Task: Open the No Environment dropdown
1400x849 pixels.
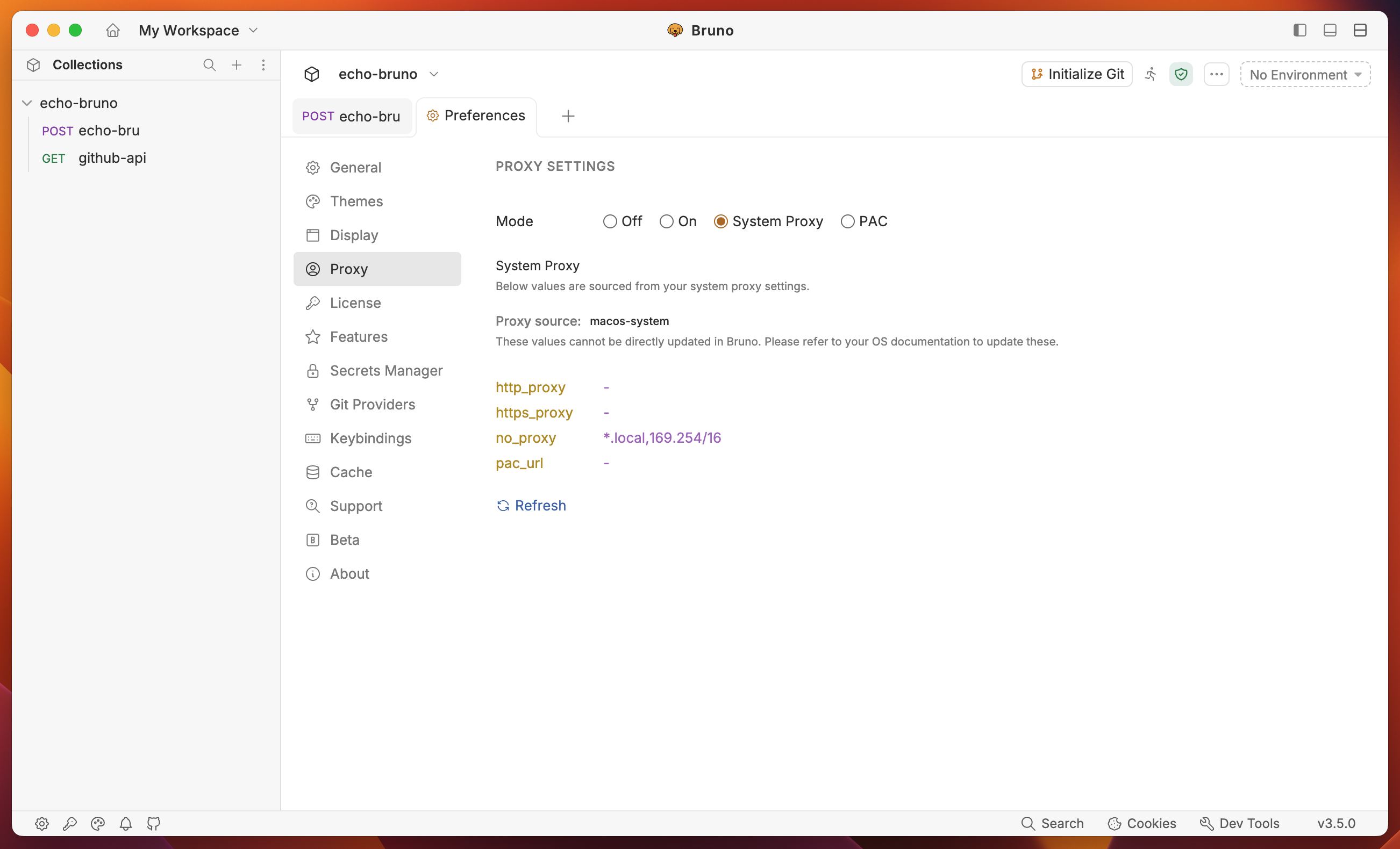Action: 1305,74
